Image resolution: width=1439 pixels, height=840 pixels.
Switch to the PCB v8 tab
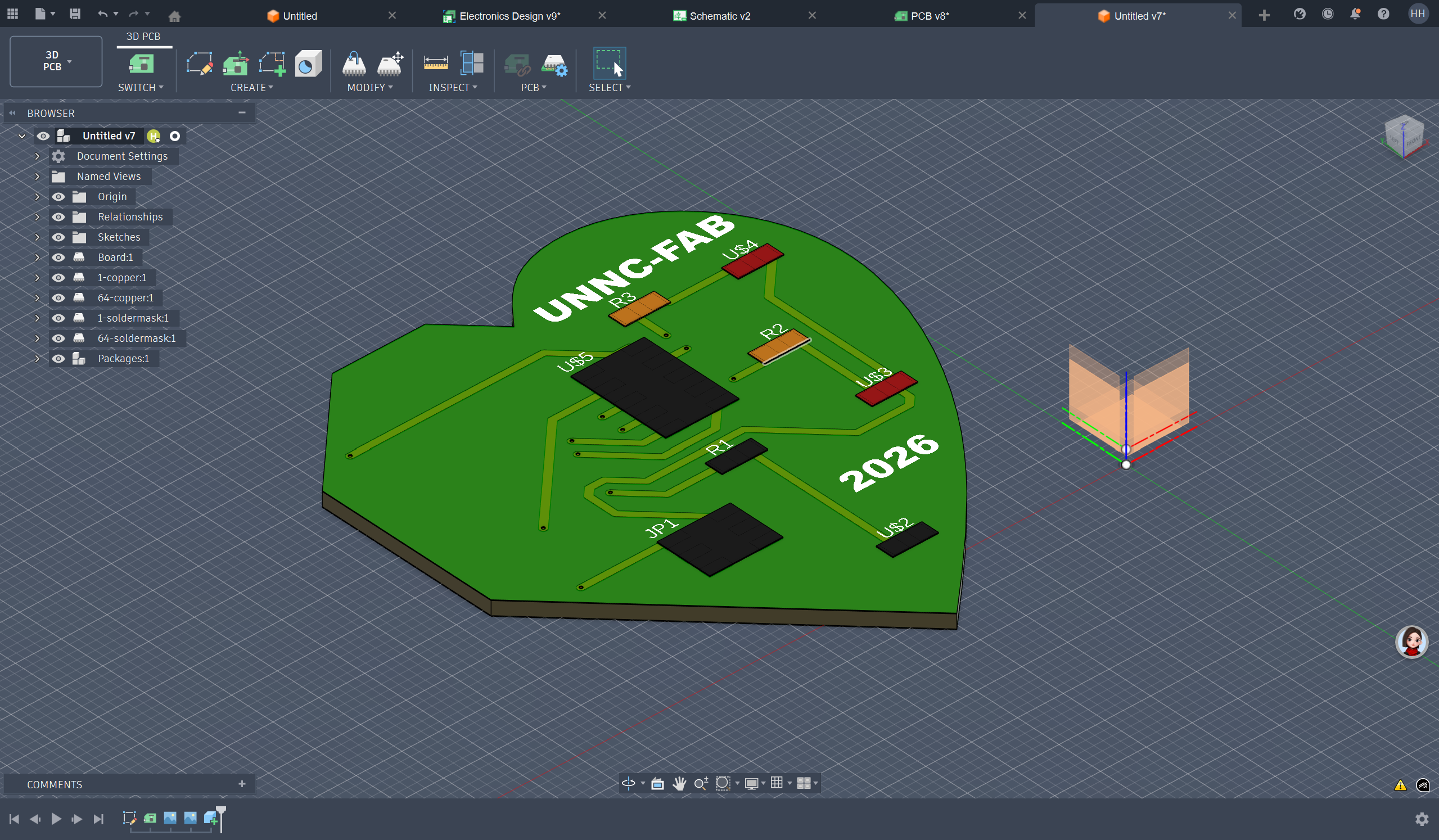point(929,16)
